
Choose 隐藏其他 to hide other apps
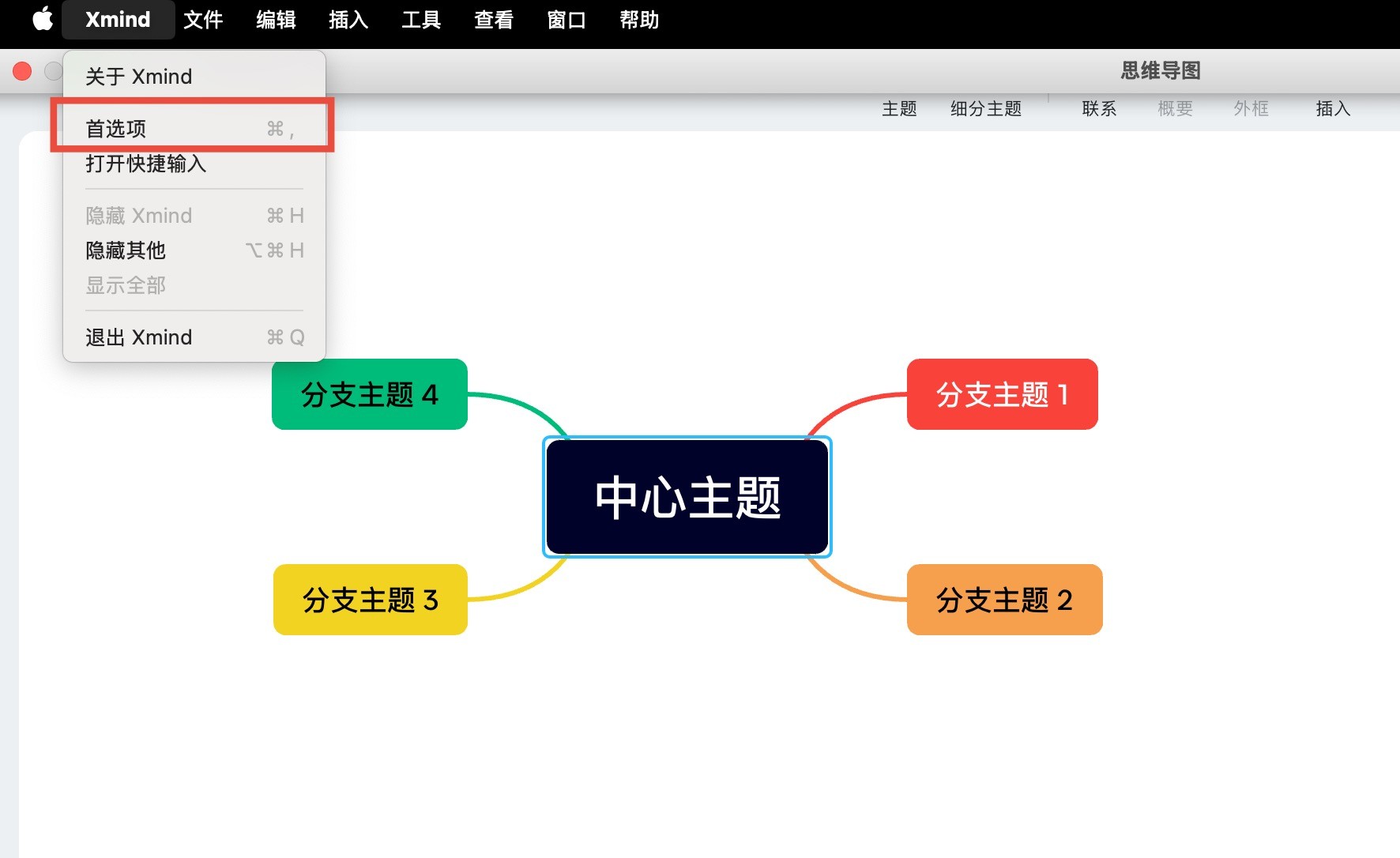coord(125,250)
